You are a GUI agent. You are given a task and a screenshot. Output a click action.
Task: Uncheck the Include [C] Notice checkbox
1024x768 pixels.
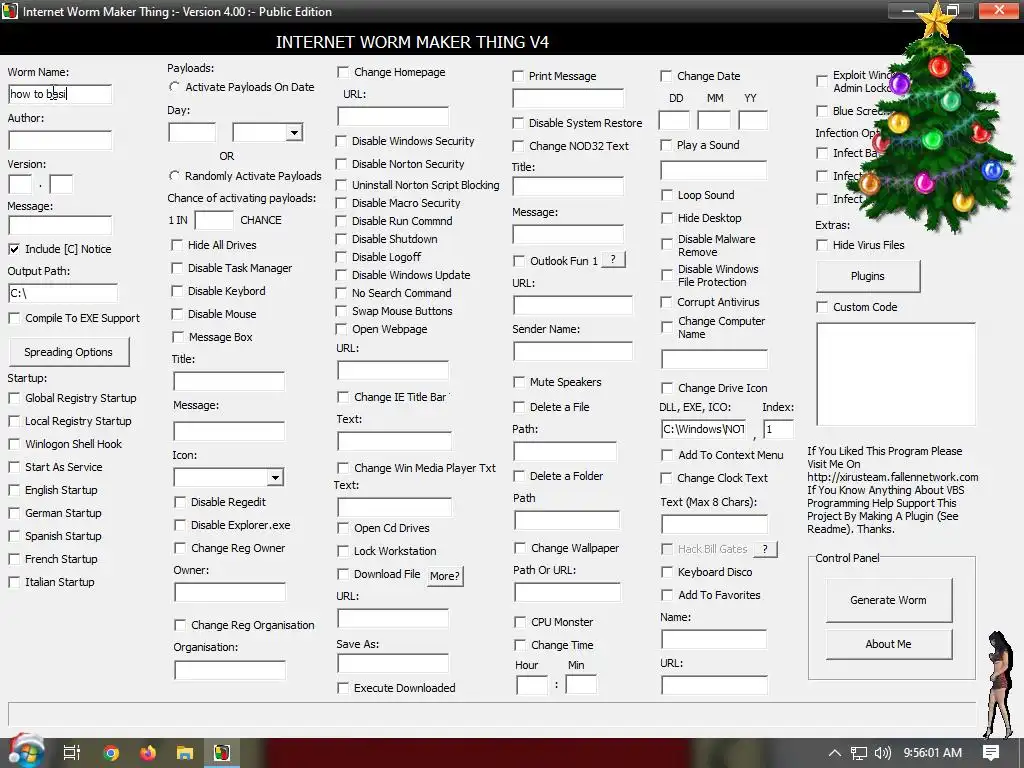[14, 249]
